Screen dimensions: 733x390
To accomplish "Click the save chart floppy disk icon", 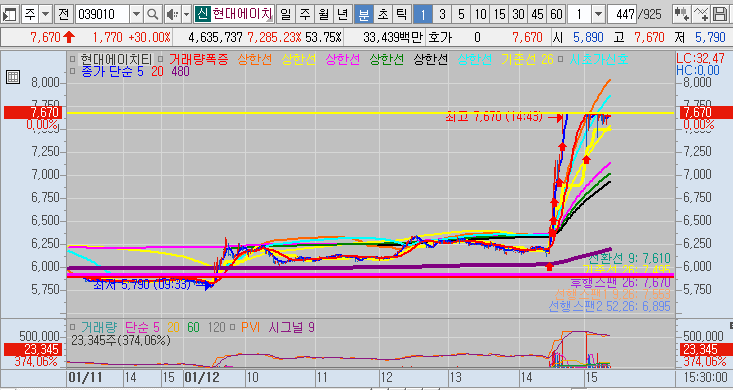I will pyautogui.click(x=719, y=14).
